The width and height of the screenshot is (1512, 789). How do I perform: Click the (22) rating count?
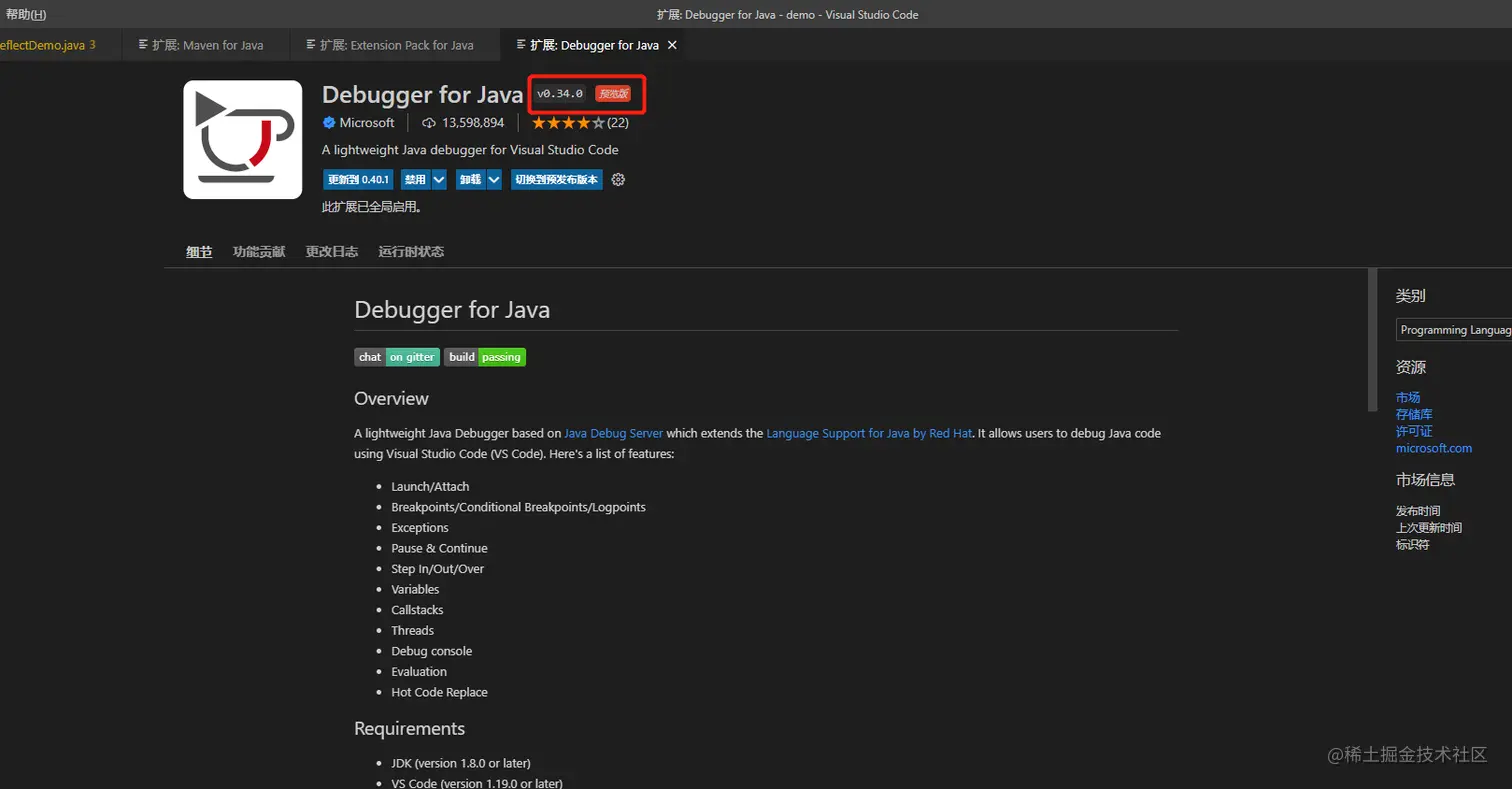point(618,123)
